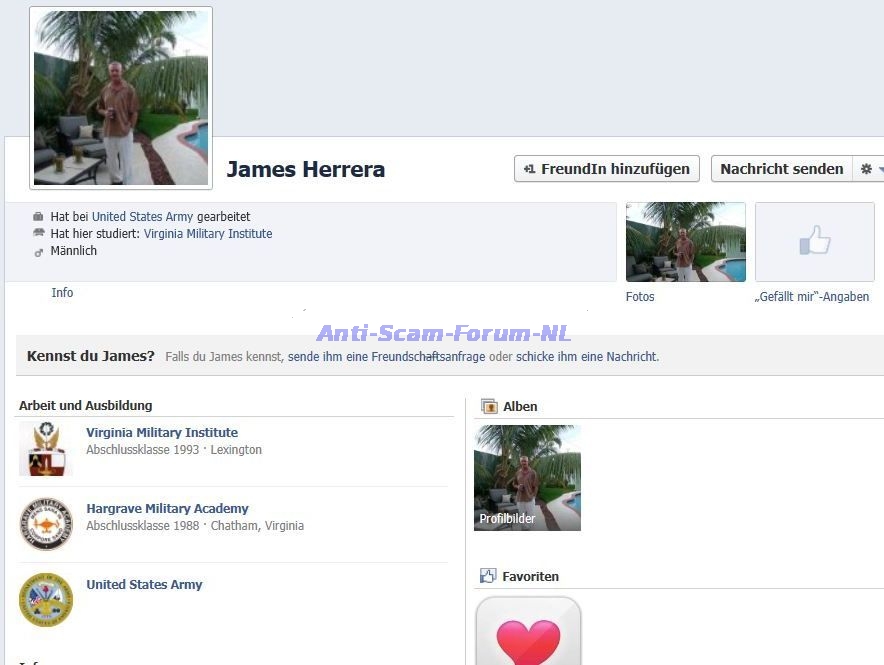Click the FreundIn hinzufügen button

coord(607,169)
